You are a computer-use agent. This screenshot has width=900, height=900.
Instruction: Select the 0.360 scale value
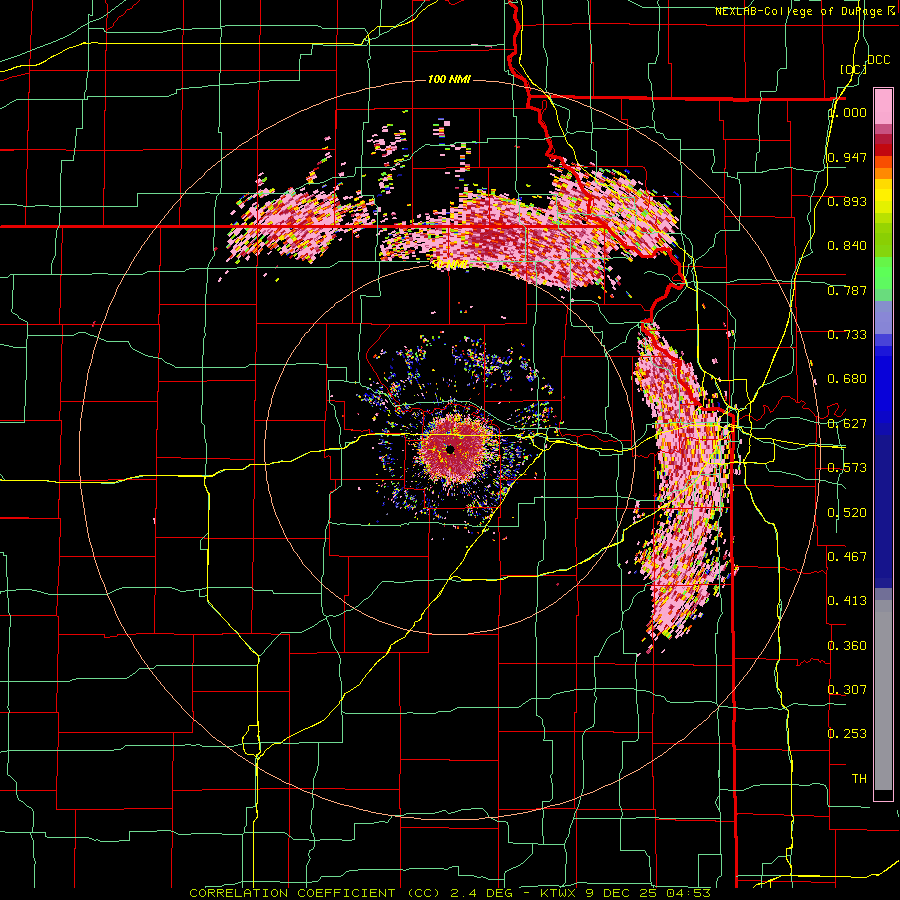pos(847,645)
